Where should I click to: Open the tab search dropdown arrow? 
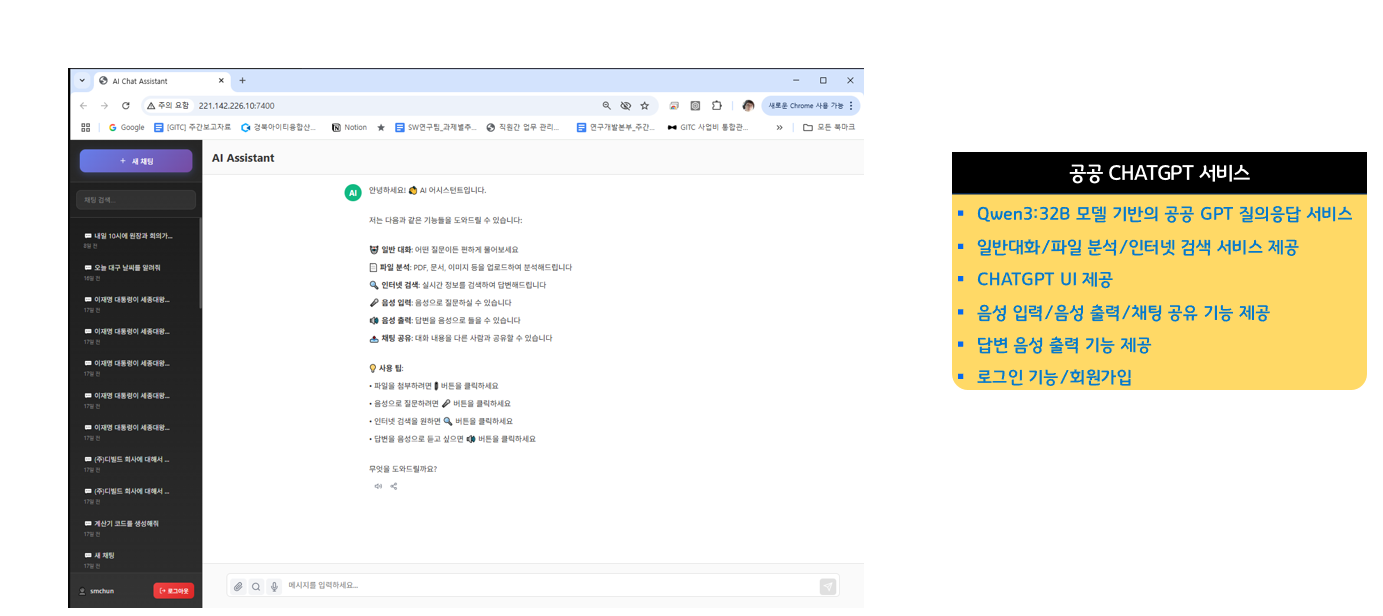coord(82,81)
